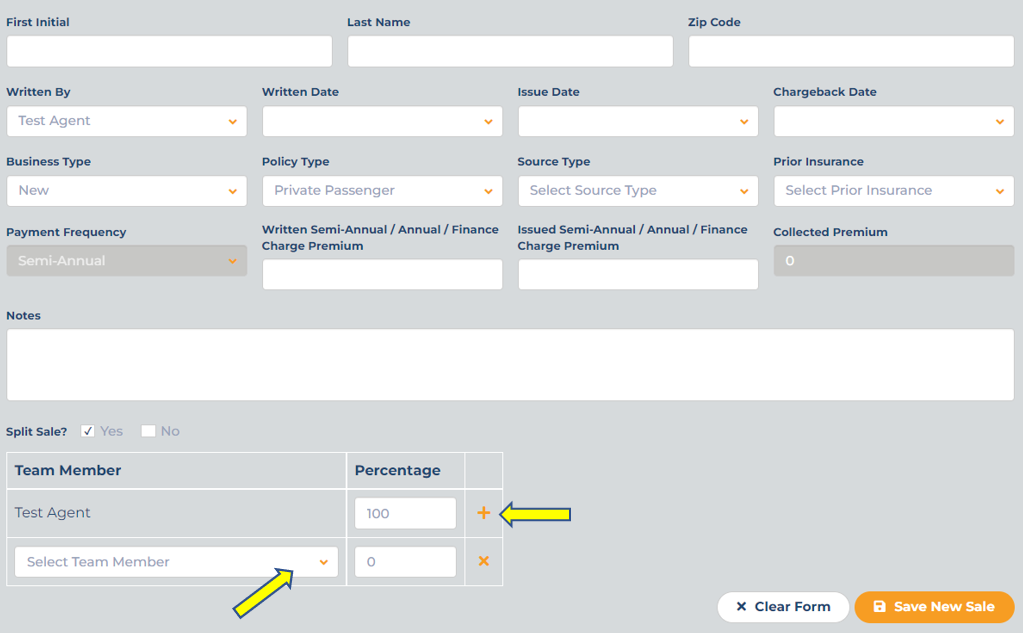This screenshot has width=1023, height=633.
Task: Check the Yes box for Split Sale
Action: (87, 431)
